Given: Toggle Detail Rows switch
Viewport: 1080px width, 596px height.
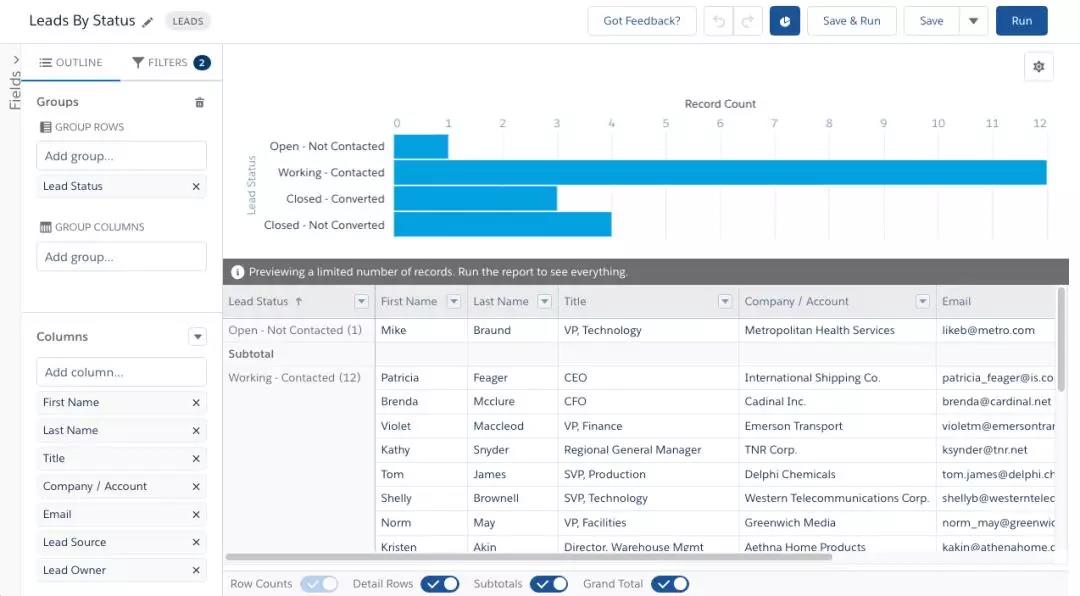Looking at the screenshot, I should (440, 584).
